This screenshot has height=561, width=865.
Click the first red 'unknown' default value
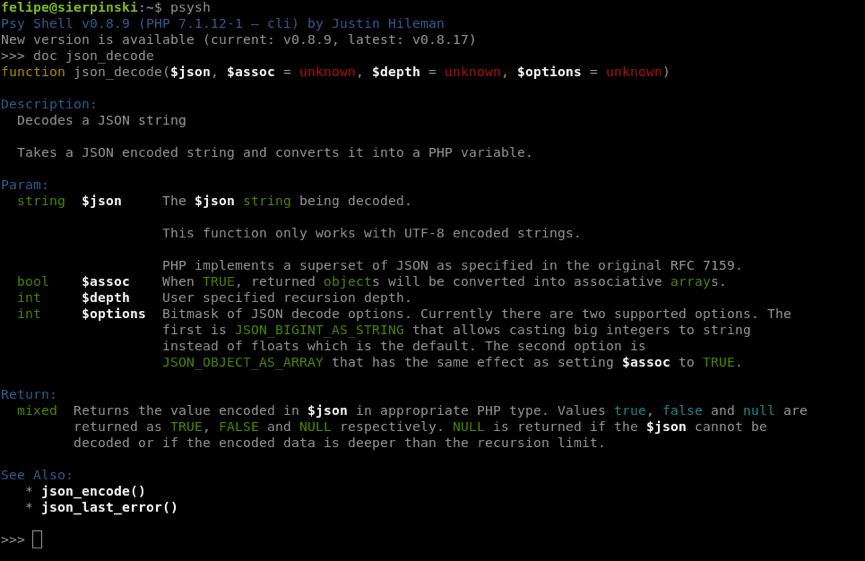[x=328, y=72]
